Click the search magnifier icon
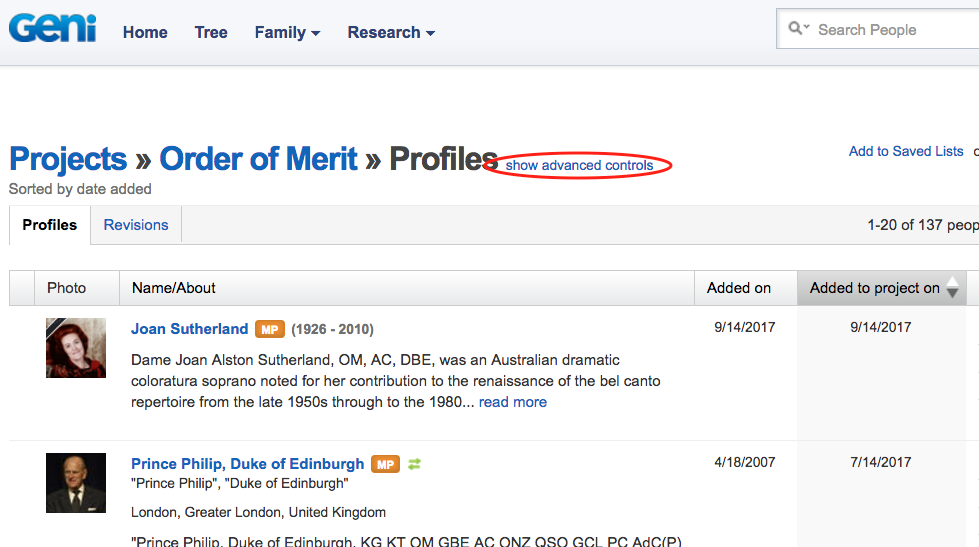Screen dimensions: 979x547 [x=797, y=29]
